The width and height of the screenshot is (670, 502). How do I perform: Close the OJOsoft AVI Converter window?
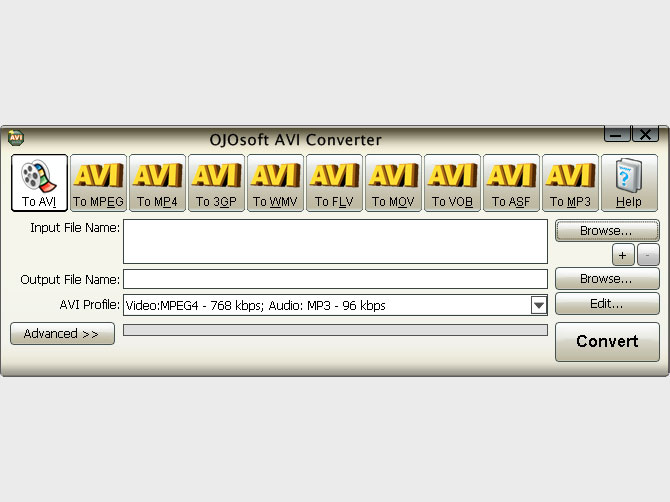pyautogui.click(x=645, y=135)
